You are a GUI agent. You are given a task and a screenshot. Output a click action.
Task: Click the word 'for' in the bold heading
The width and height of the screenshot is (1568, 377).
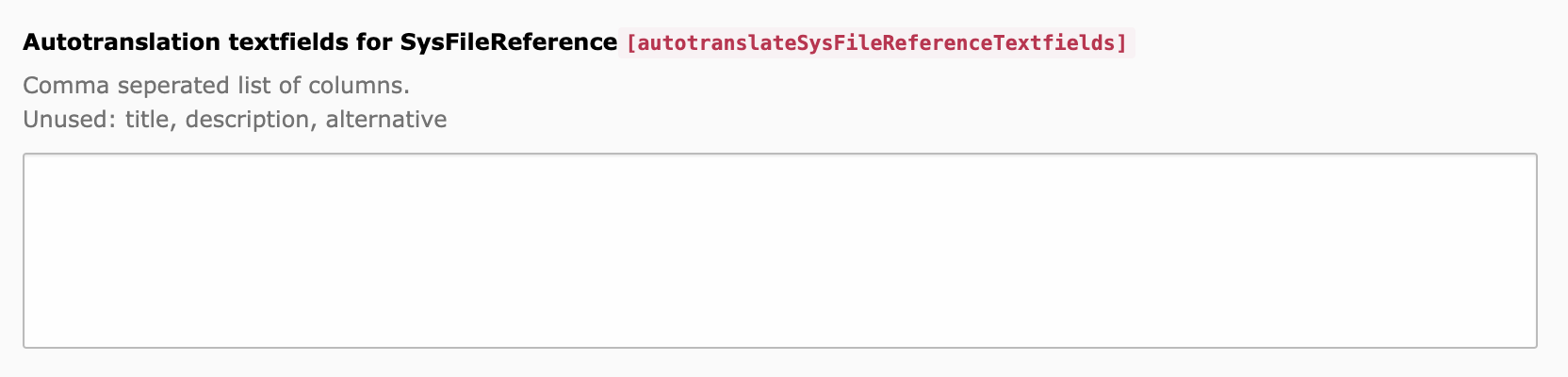click(x=374, y=42)
